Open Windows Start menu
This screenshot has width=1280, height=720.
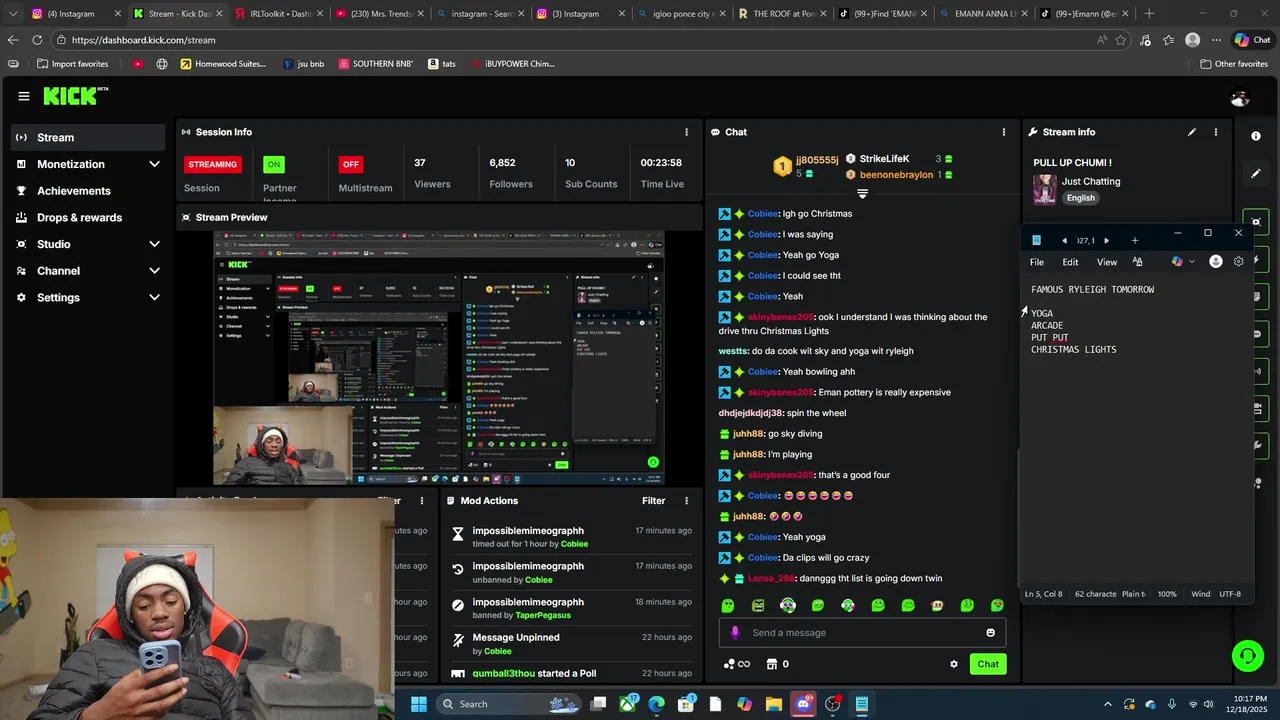point(419,704)
